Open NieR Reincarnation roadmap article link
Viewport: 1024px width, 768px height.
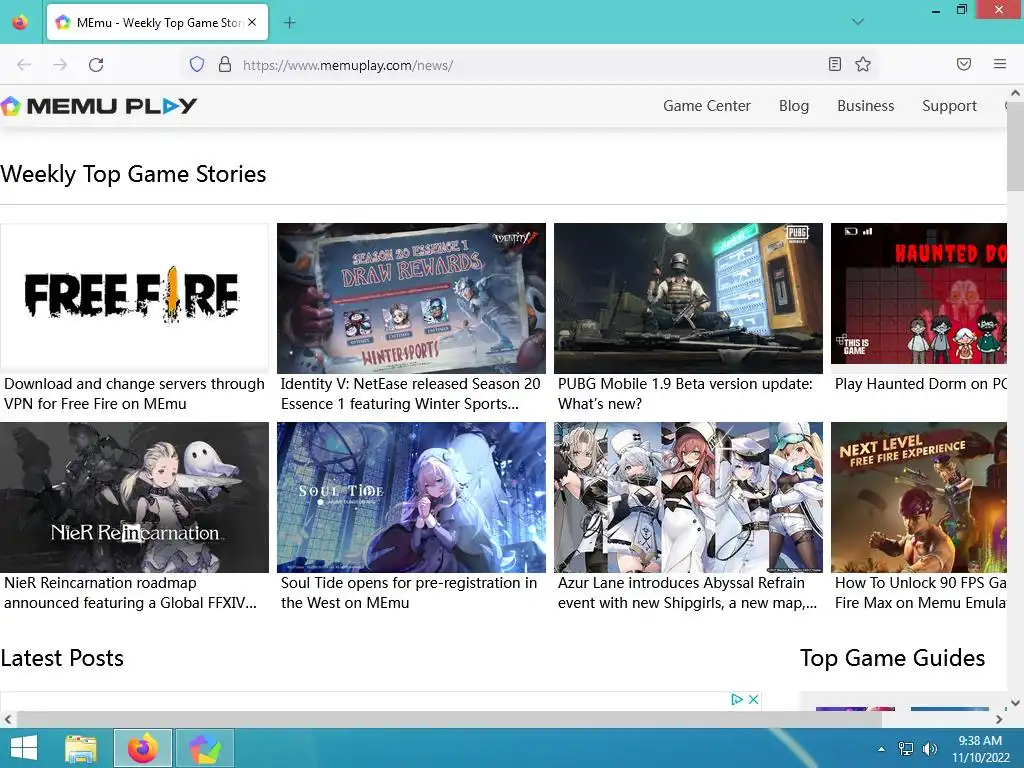pyautogui.click(x=130, y=593)
